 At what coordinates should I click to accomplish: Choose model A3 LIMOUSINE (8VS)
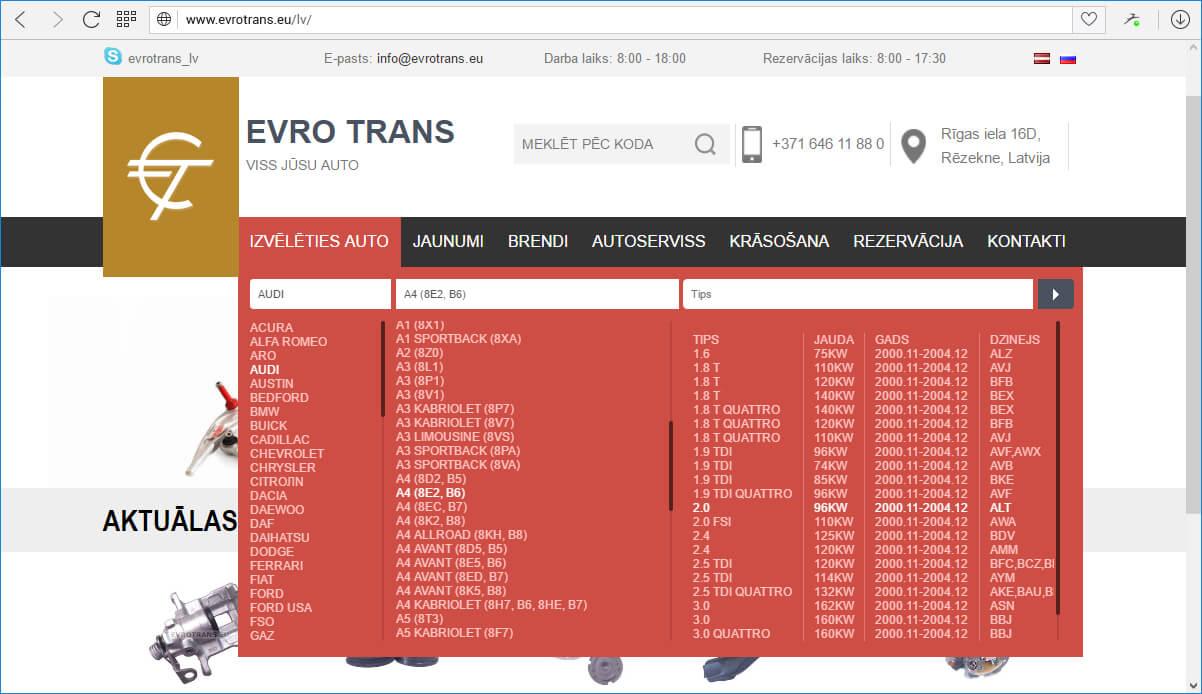pos(455,437)
